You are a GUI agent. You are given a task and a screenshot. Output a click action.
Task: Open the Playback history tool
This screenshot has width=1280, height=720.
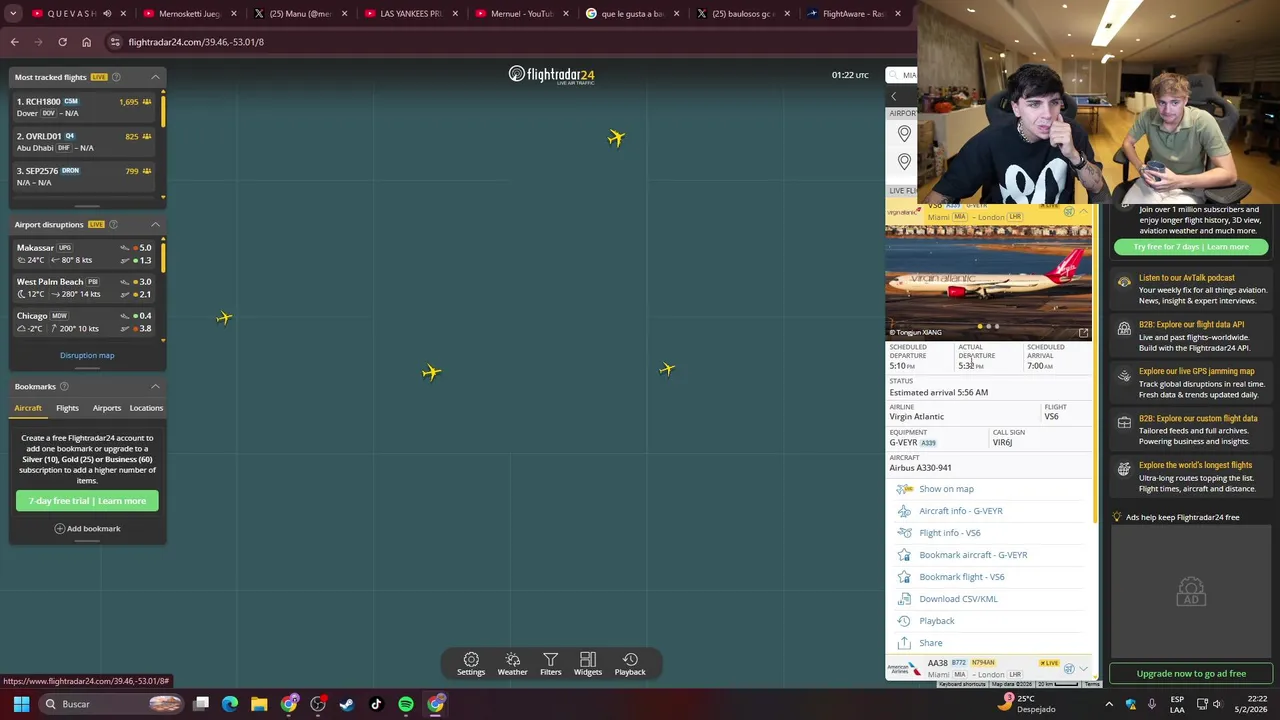(x=630, y=664)
